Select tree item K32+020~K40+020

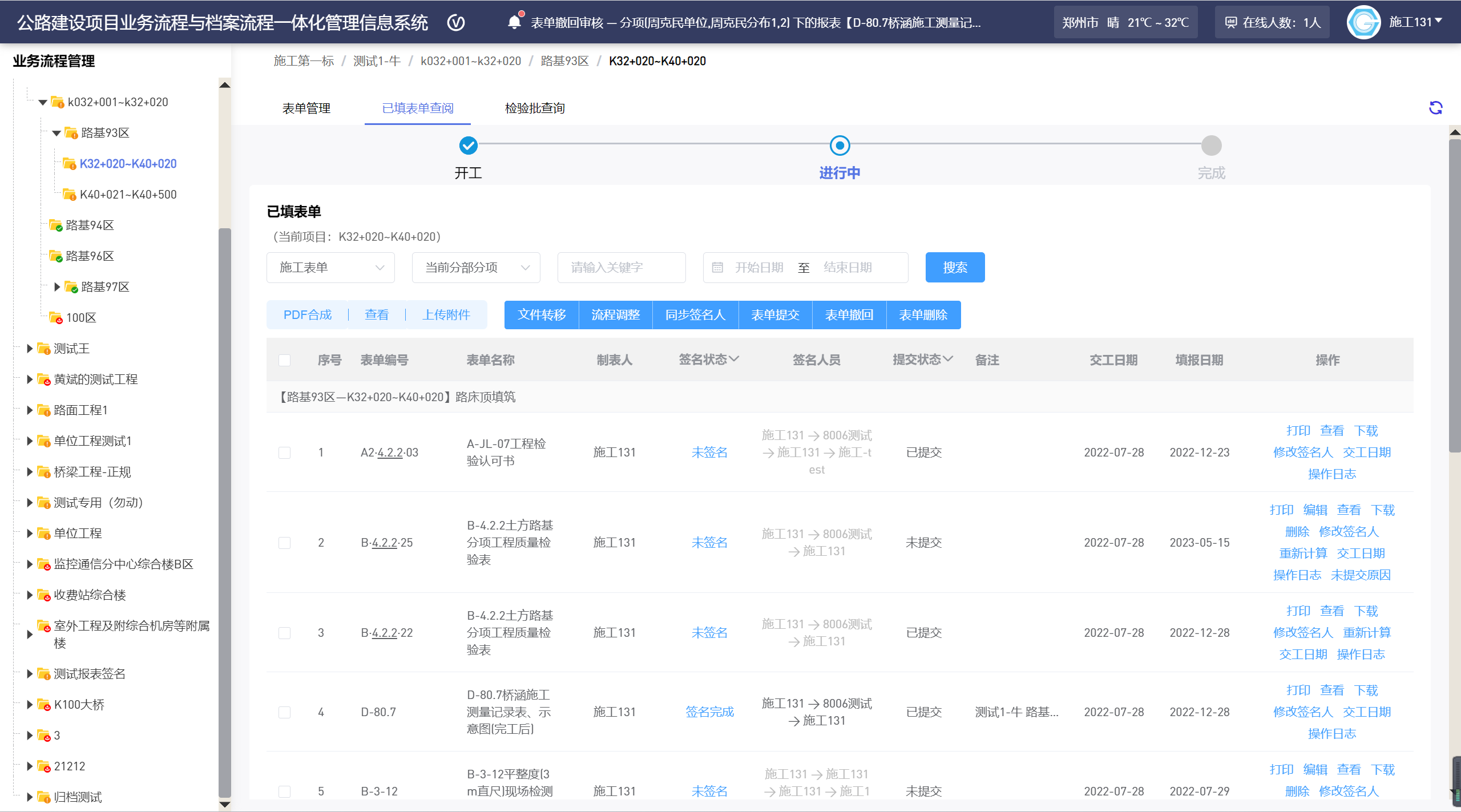pyautogui.click(x=128, y=164)
